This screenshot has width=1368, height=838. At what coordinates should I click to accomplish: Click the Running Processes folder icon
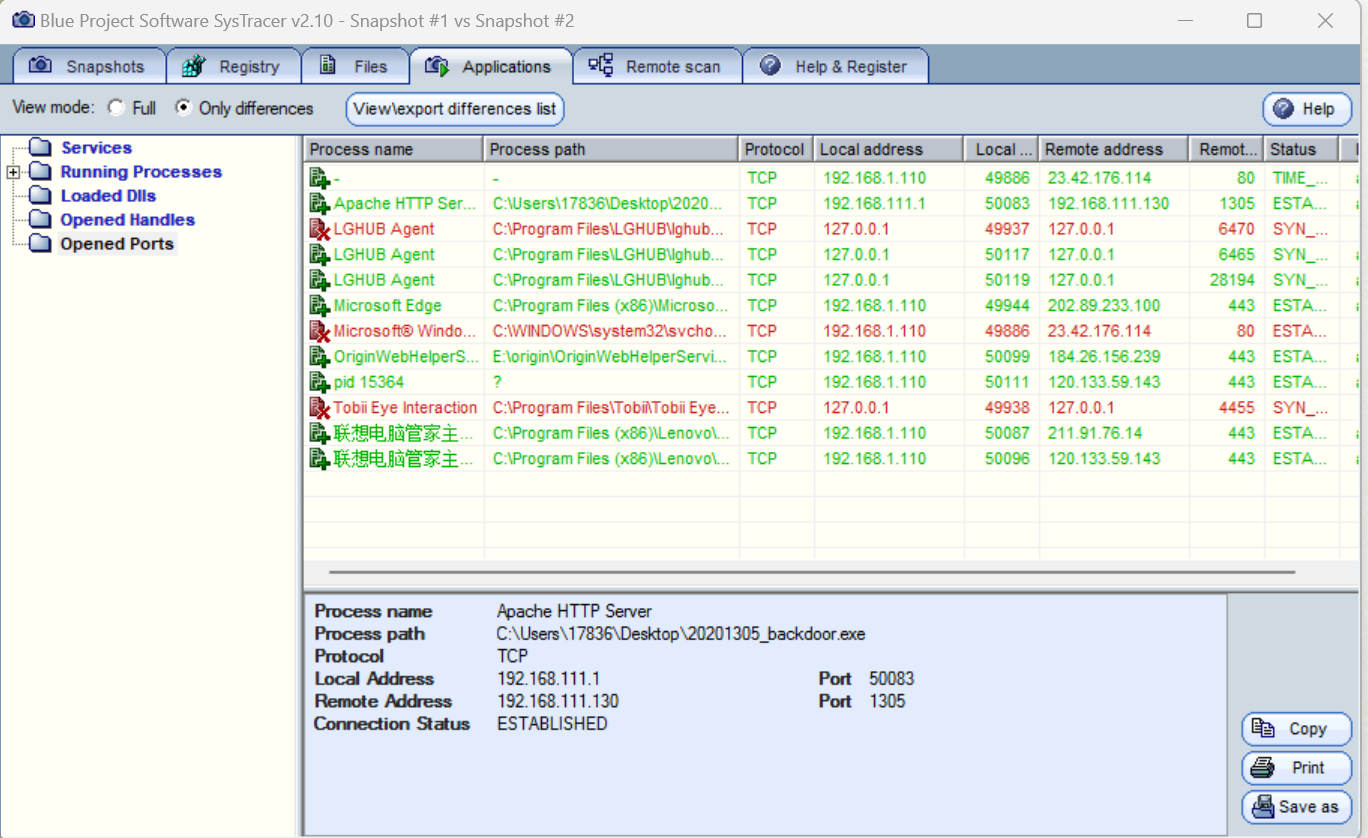point(40,171)
